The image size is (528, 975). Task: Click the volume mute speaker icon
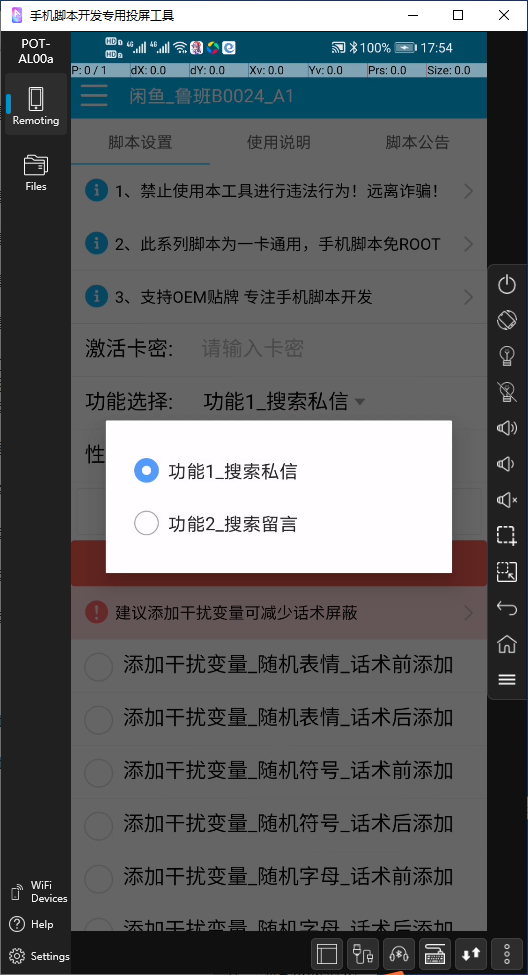[x=507, y=499]
